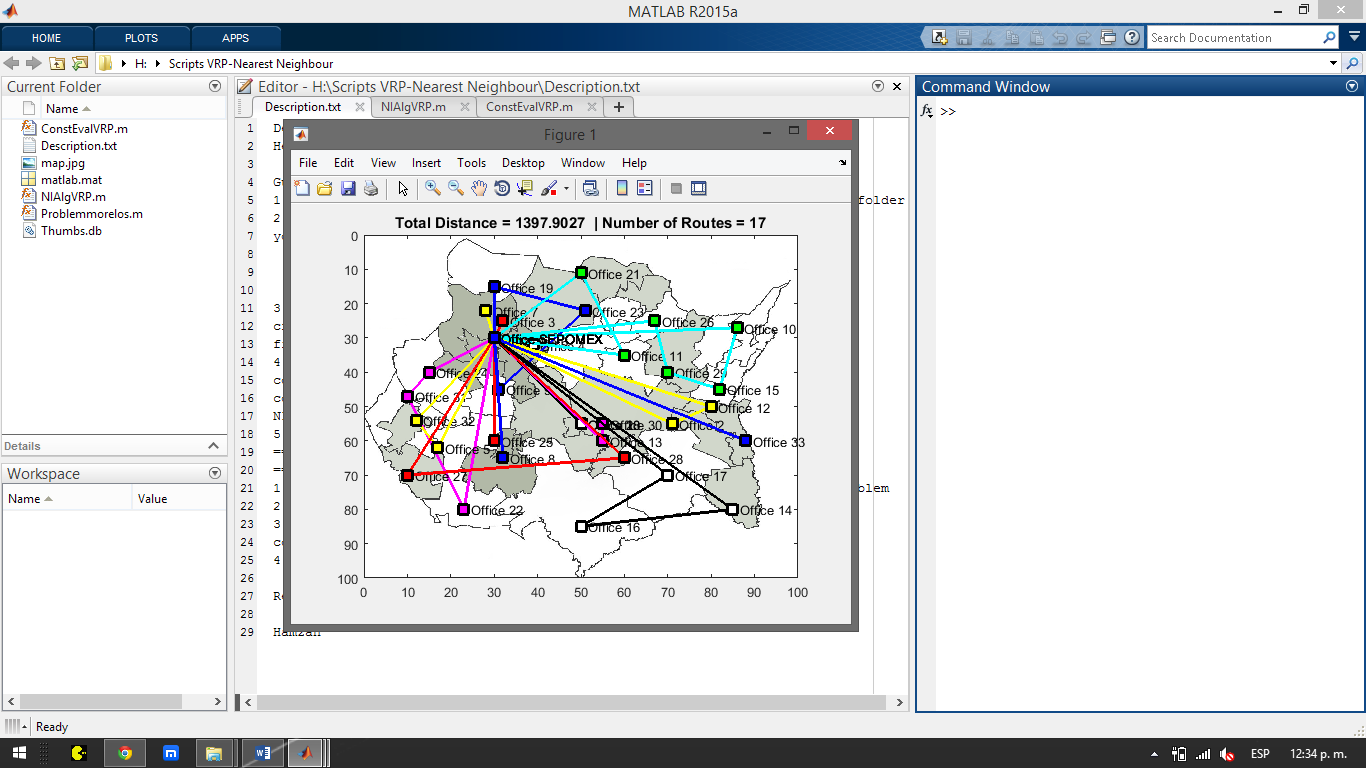1366x768 pixels.
Task: Open the File menu in Figure 1
Action: point(308,163)
